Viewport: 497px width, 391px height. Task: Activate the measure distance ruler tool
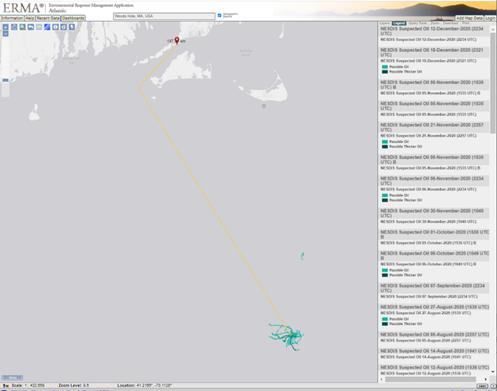(x=47, y=27)
